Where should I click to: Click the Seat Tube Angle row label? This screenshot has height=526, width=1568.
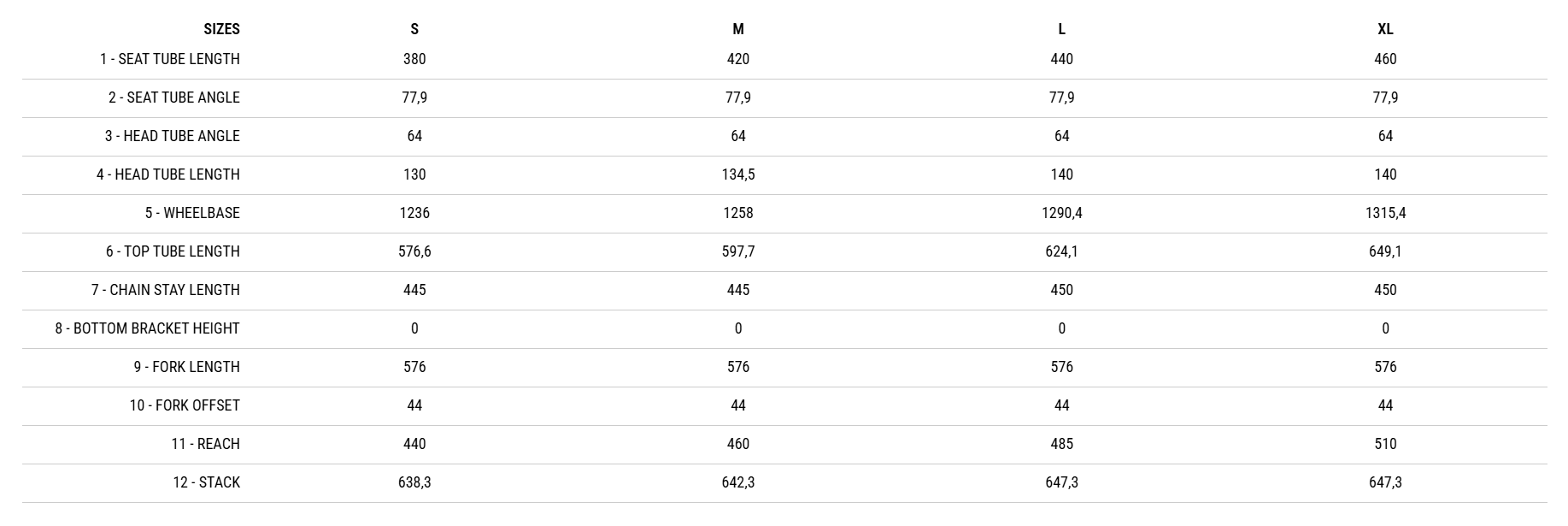tap(174, 98)
